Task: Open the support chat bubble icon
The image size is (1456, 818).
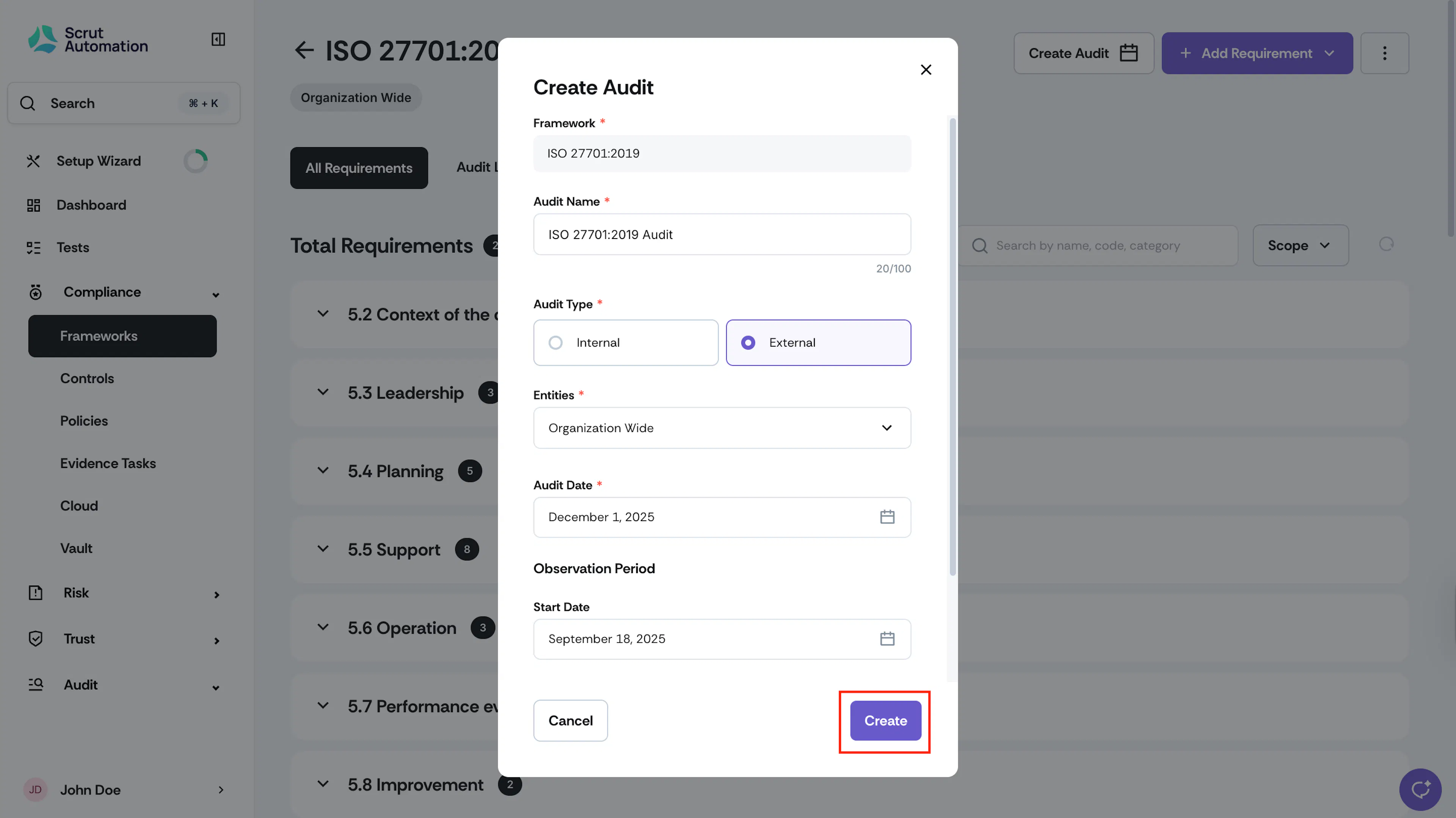Action: point(1420,789)
